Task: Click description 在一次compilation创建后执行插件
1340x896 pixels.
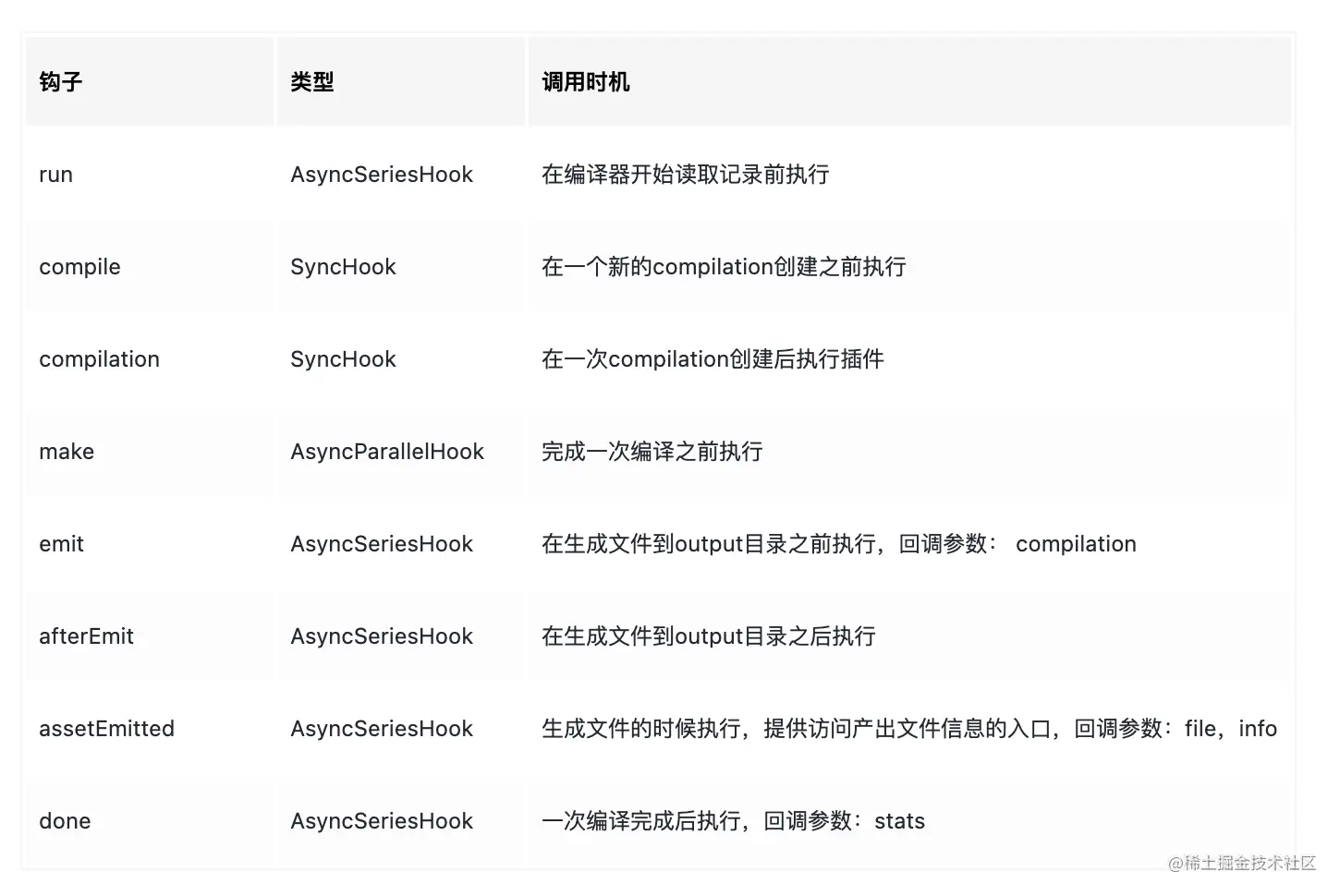Action: 713,359
